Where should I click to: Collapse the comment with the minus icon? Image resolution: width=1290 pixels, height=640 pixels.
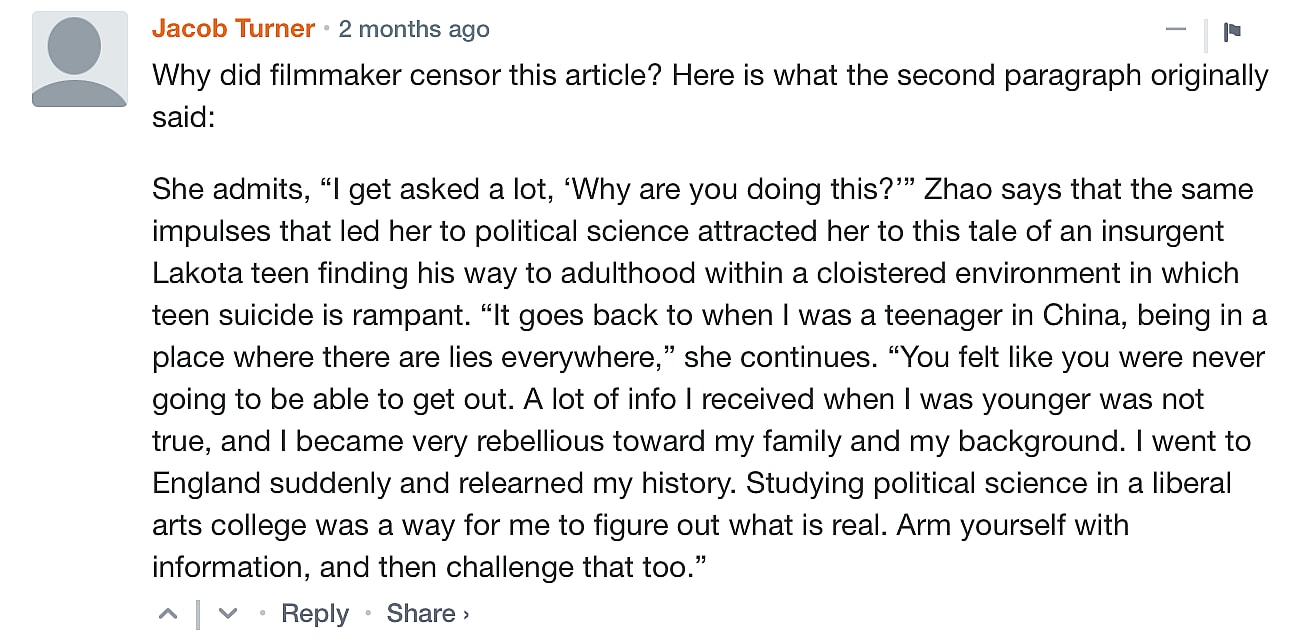tap(1176, 30)
